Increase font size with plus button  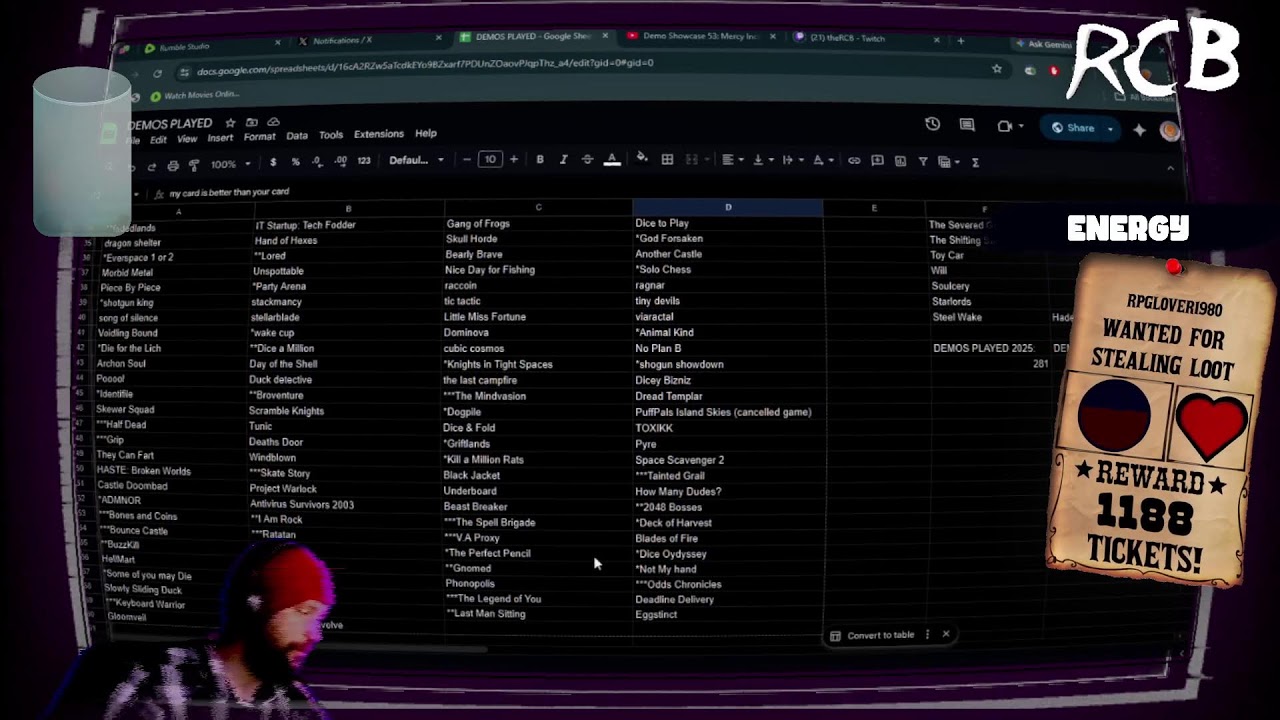514,160
